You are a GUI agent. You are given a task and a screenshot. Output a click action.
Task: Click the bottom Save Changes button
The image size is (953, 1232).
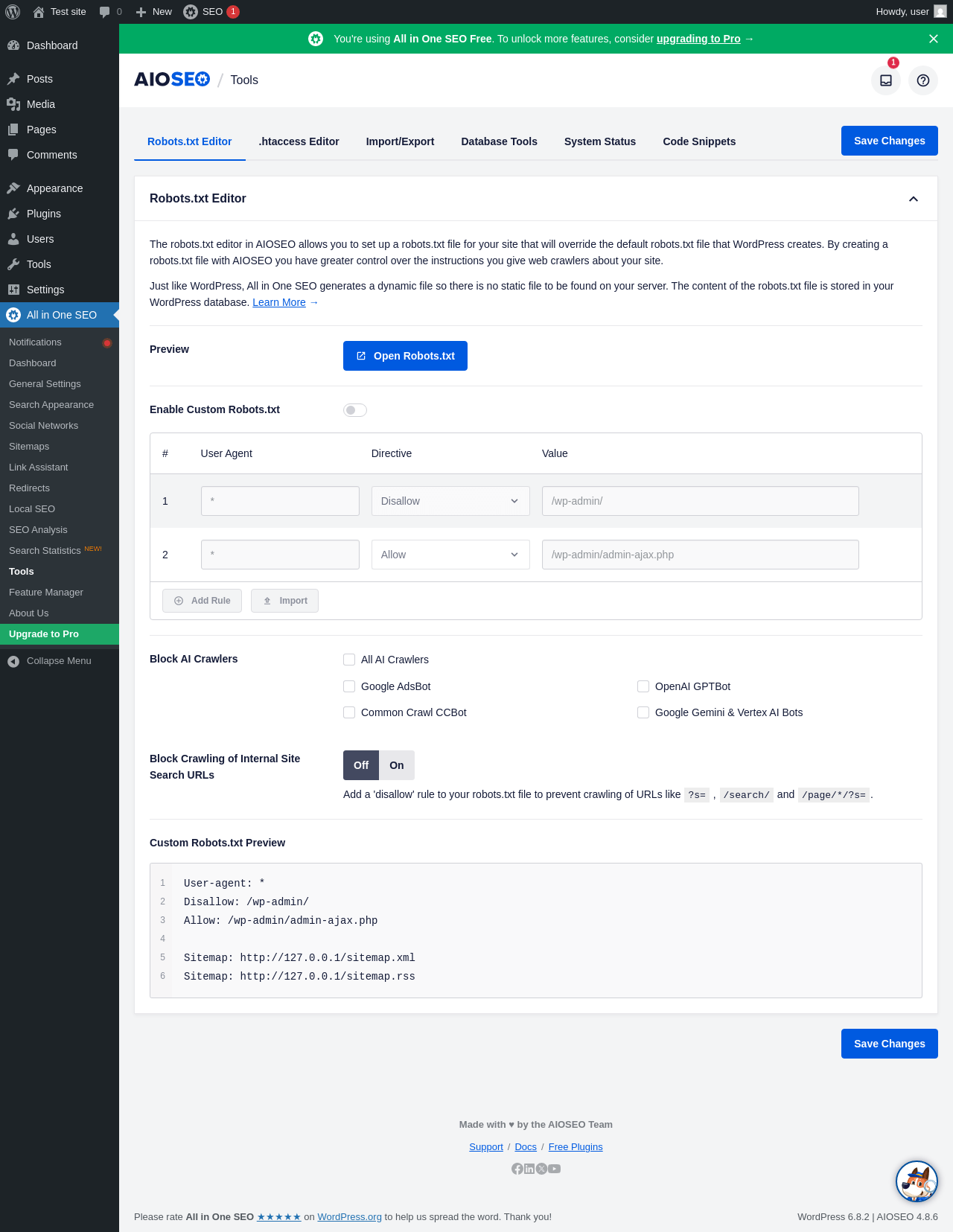pyautogui.click(x=890, y=1044)
